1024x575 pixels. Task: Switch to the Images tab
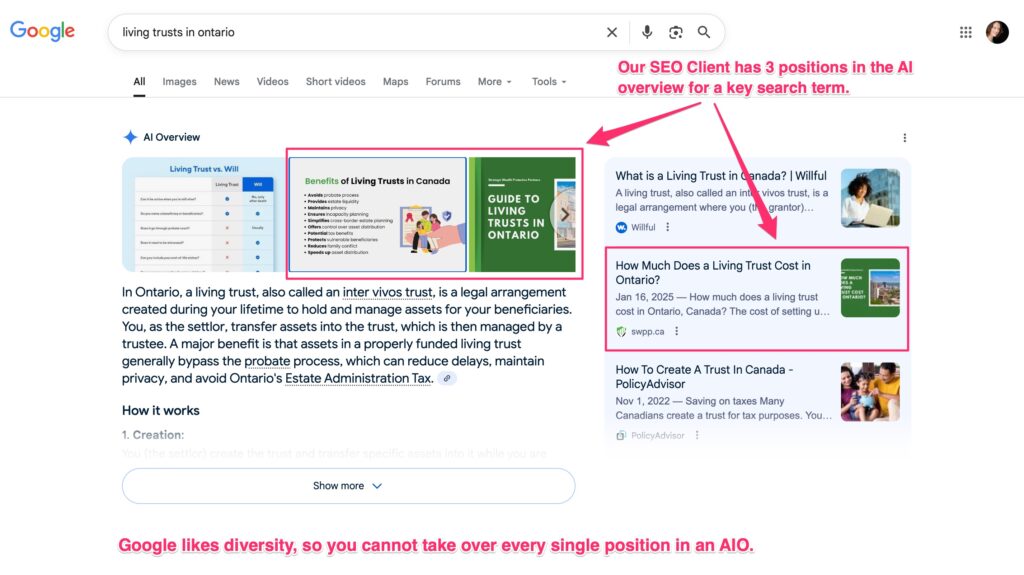179,82
